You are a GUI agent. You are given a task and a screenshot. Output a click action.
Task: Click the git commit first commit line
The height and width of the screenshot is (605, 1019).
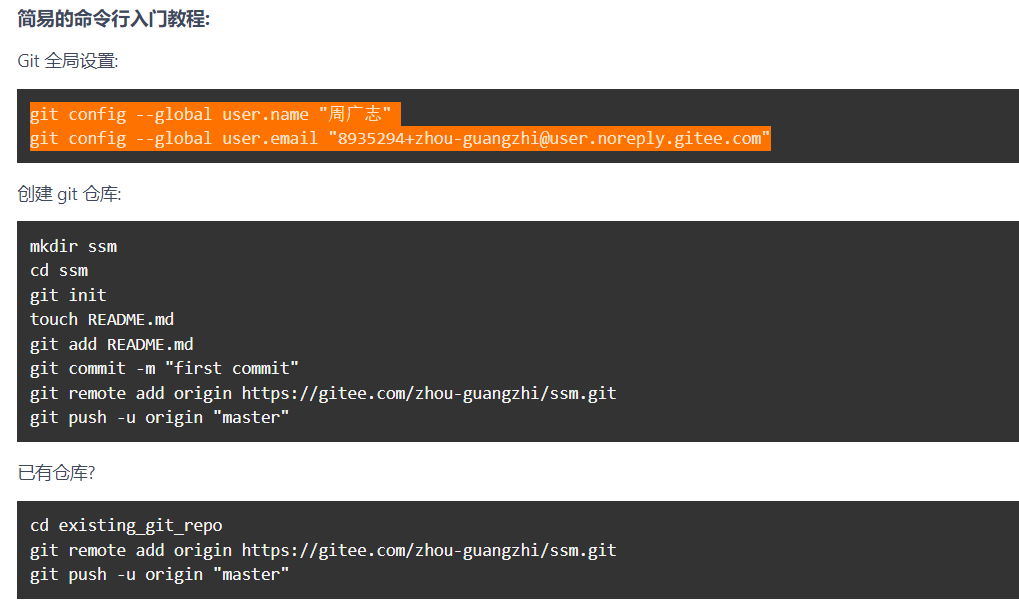[x=164, y=368]
